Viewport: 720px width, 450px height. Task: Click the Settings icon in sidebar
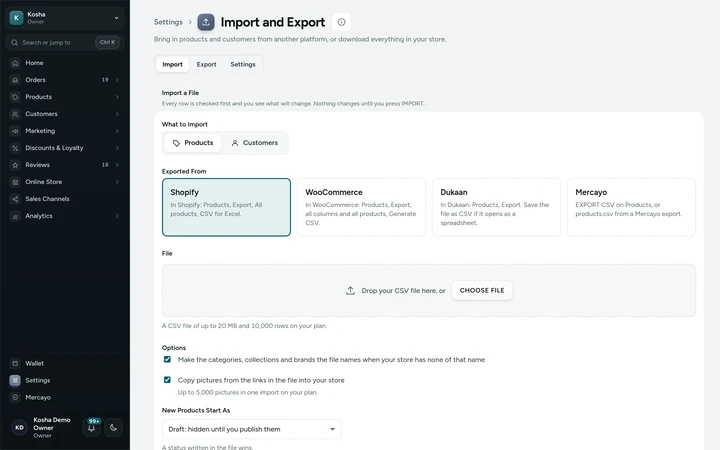[15, 380]
